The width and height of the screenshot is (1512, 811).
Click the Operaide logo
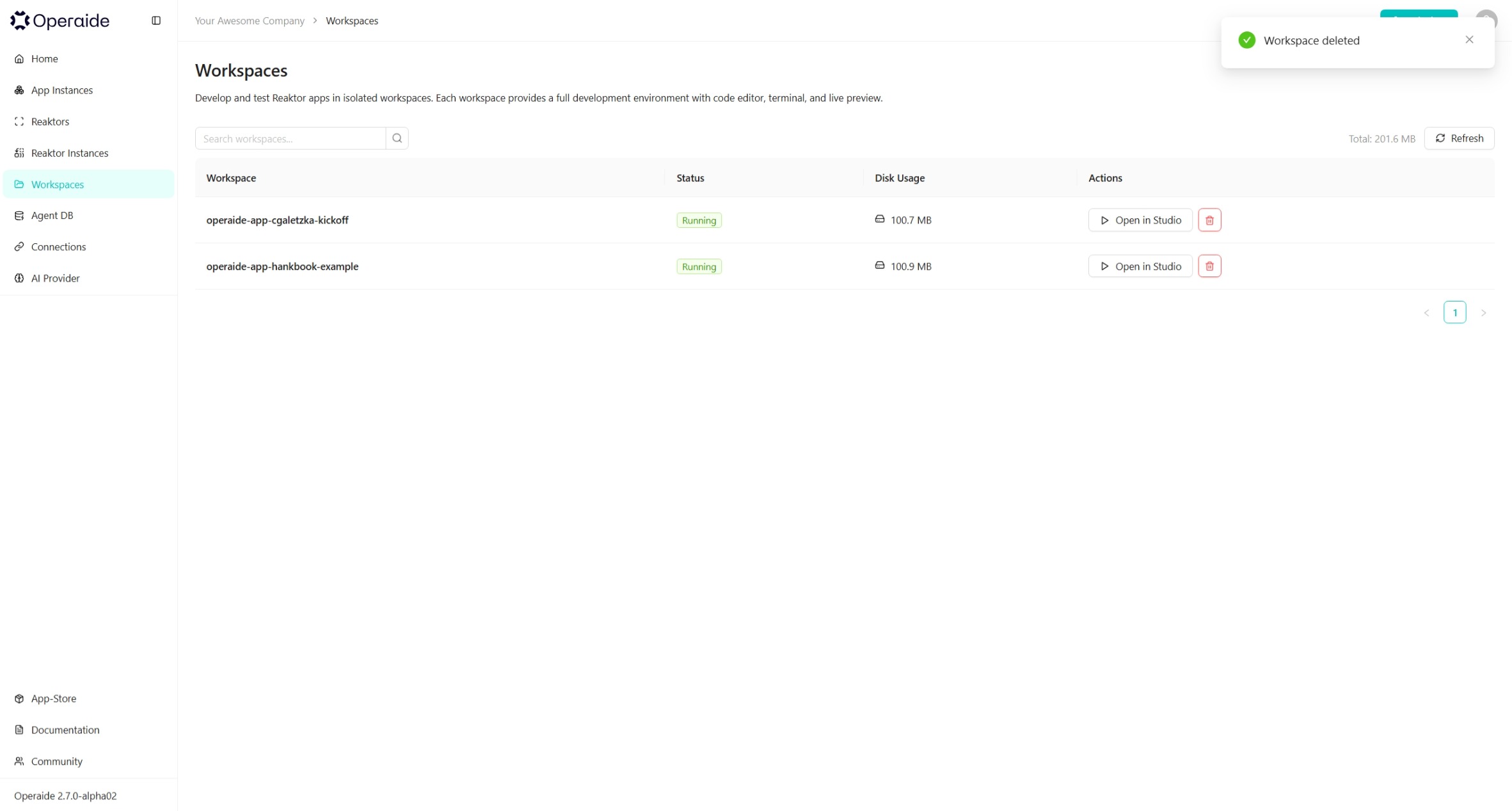pyautogui.click(x=60, y=20)
